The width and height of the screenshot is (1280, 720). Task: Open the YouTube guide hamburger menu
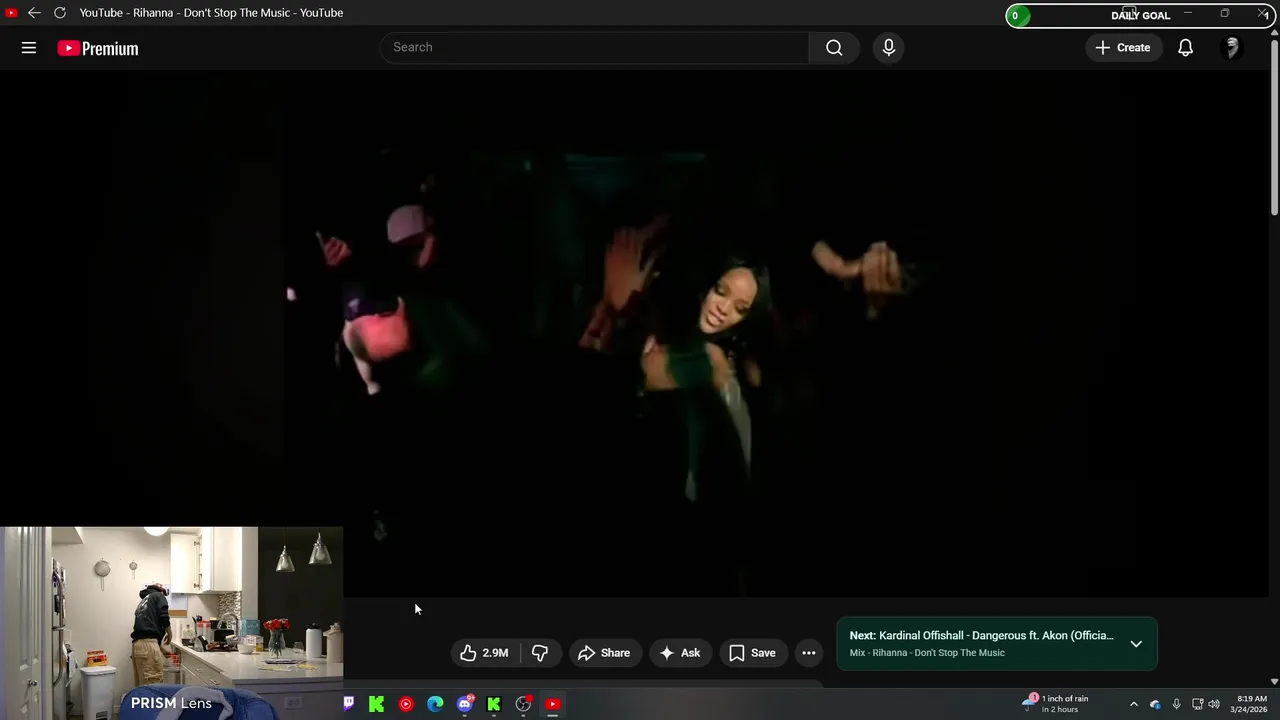29,48
